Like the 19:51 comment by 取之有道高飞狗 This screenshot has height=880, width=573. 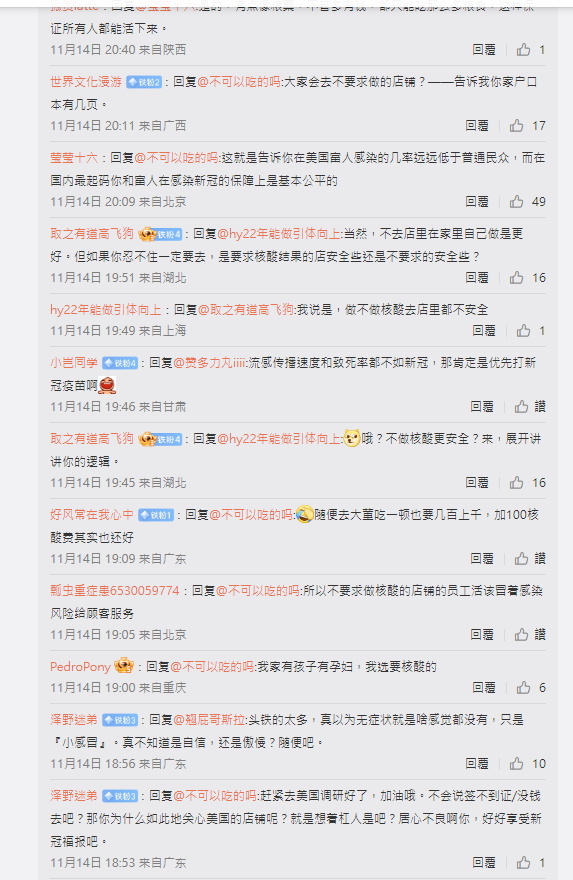[516, 278]
